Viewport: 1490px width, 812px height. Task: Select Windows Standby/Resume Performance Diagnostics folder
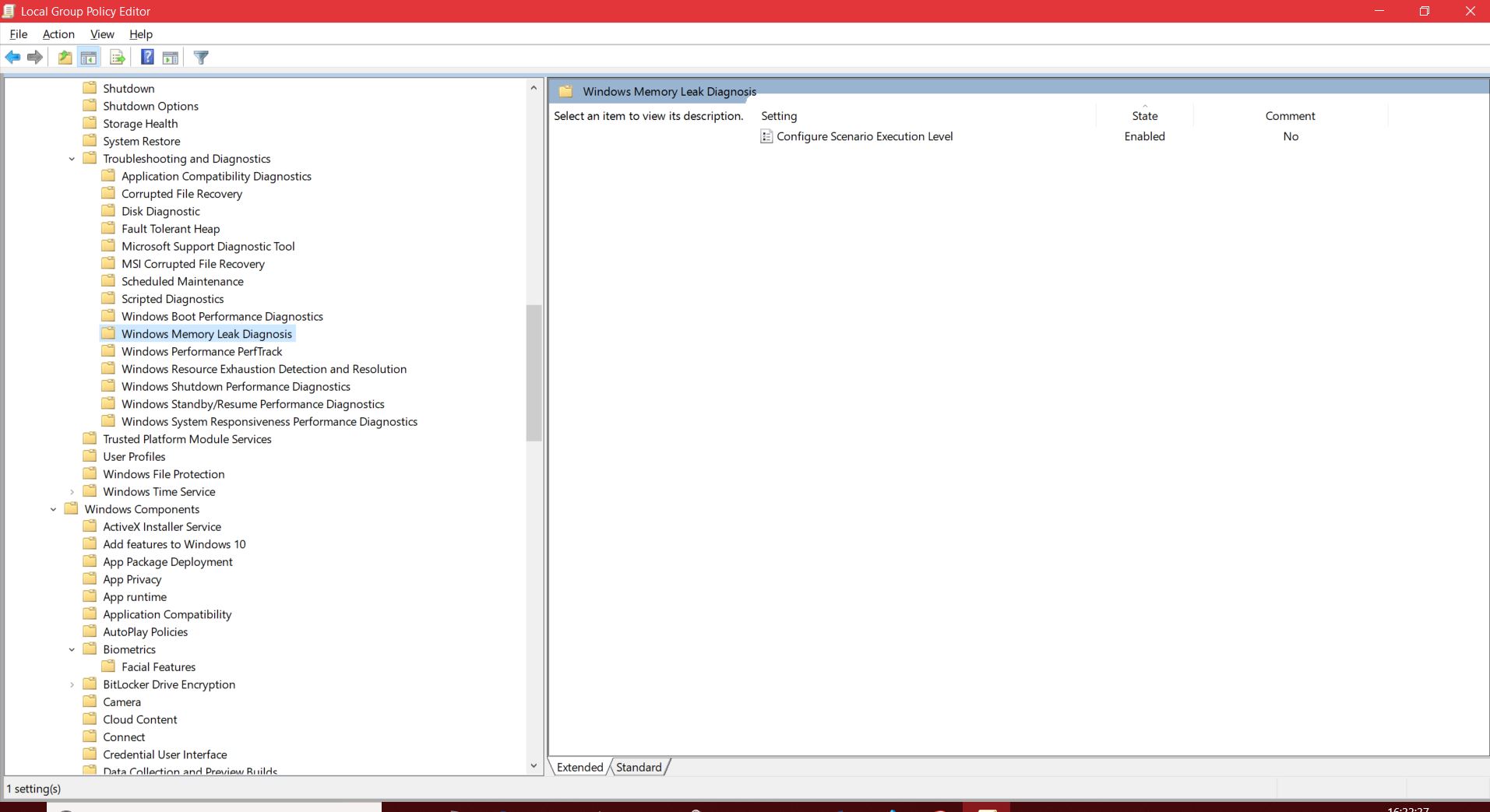click(253, 404)
